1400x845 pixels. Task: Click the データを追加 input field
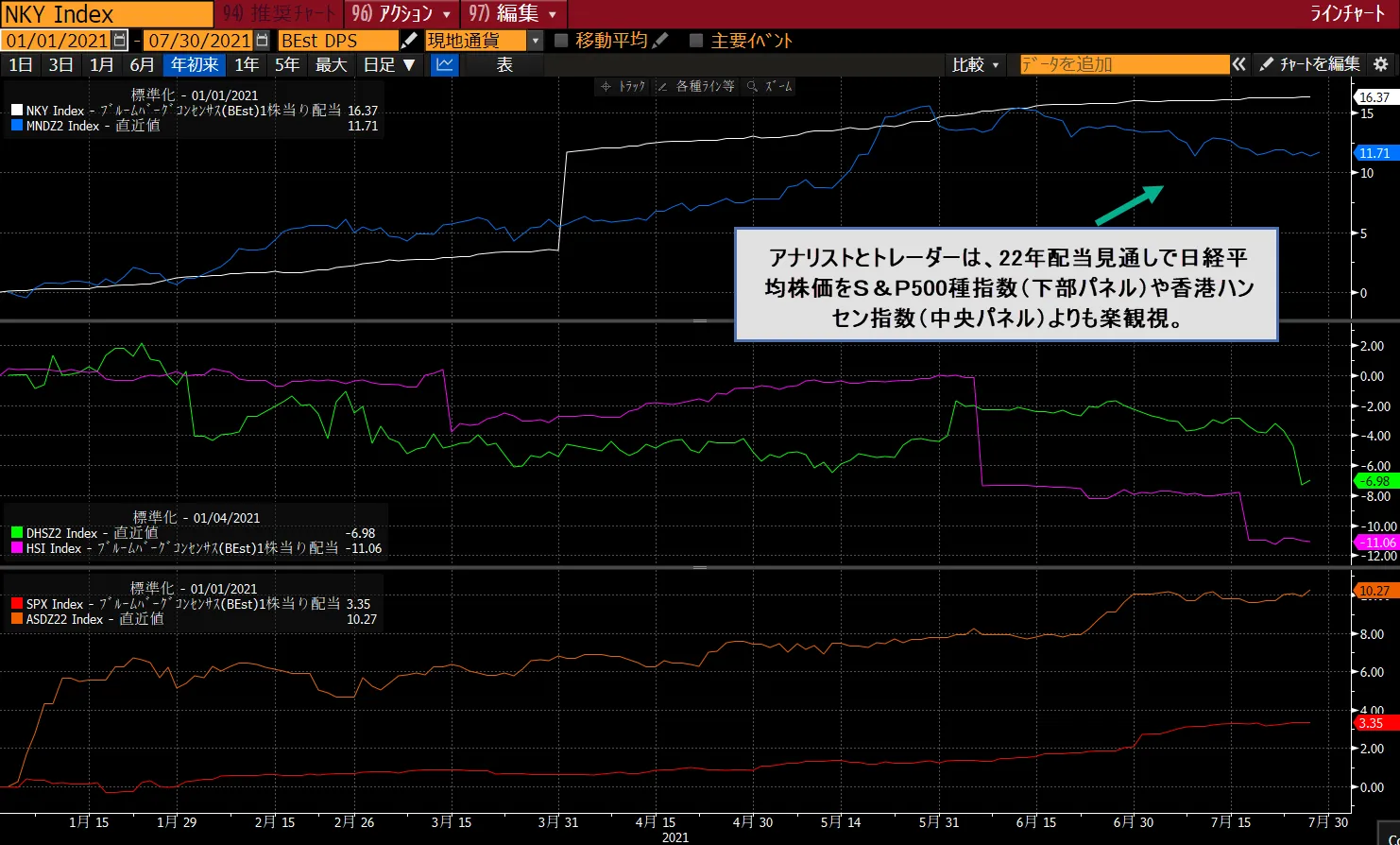click(1124, 64)
